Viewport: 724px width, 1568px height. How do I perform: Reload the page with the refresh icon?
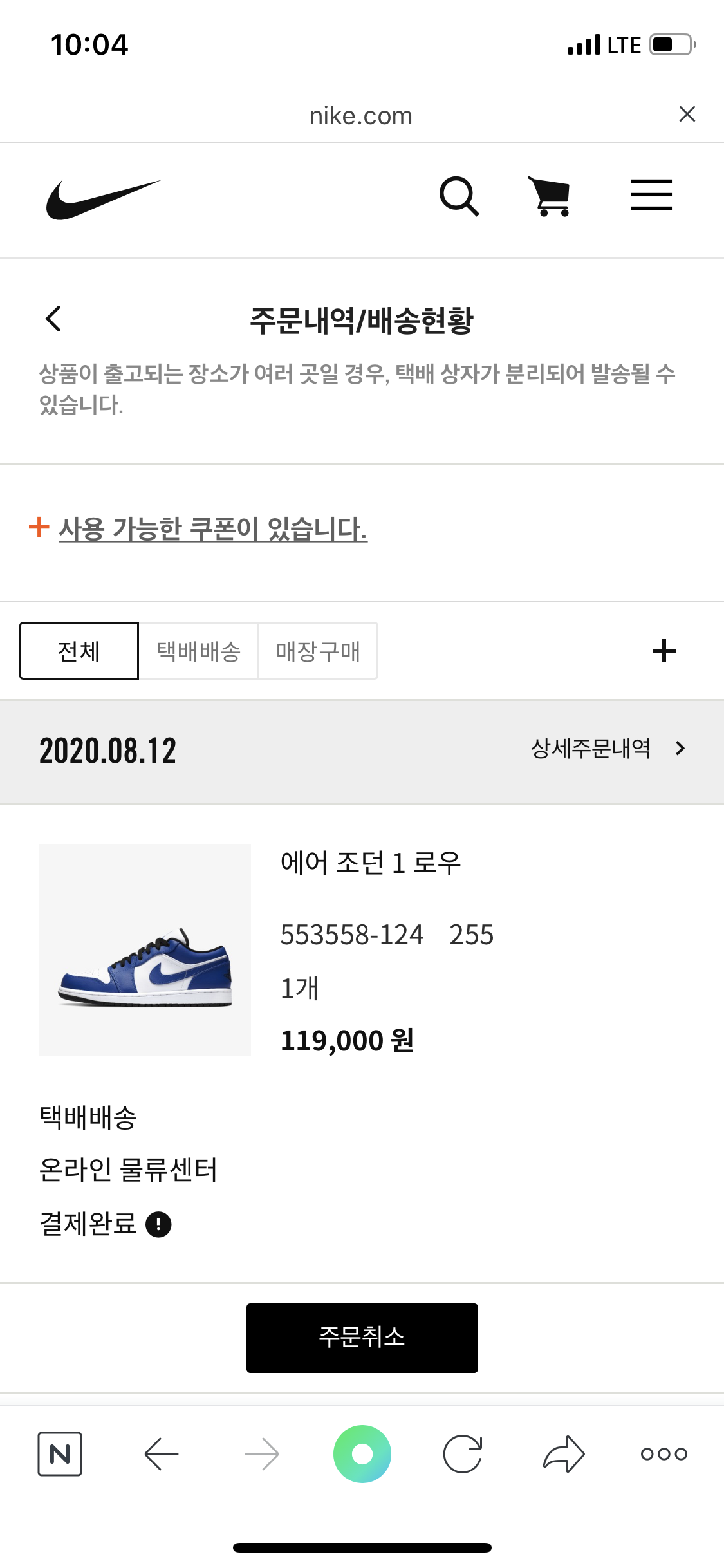pyautogui.click(x=462, y=1453)
